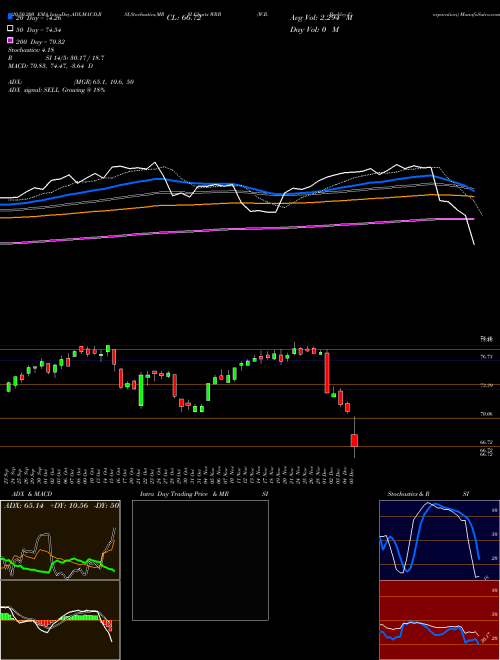The image size is (500, 660).
Task: Click the 'Intra Day Trading Price' panel title
Action: click(174, 494)
